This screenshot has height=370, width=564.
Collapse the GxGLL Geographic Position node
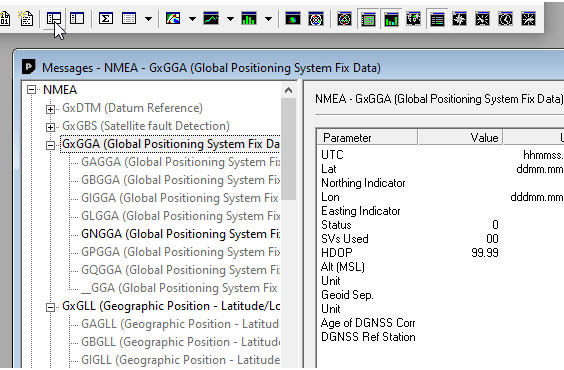click(x=50, y=307)
